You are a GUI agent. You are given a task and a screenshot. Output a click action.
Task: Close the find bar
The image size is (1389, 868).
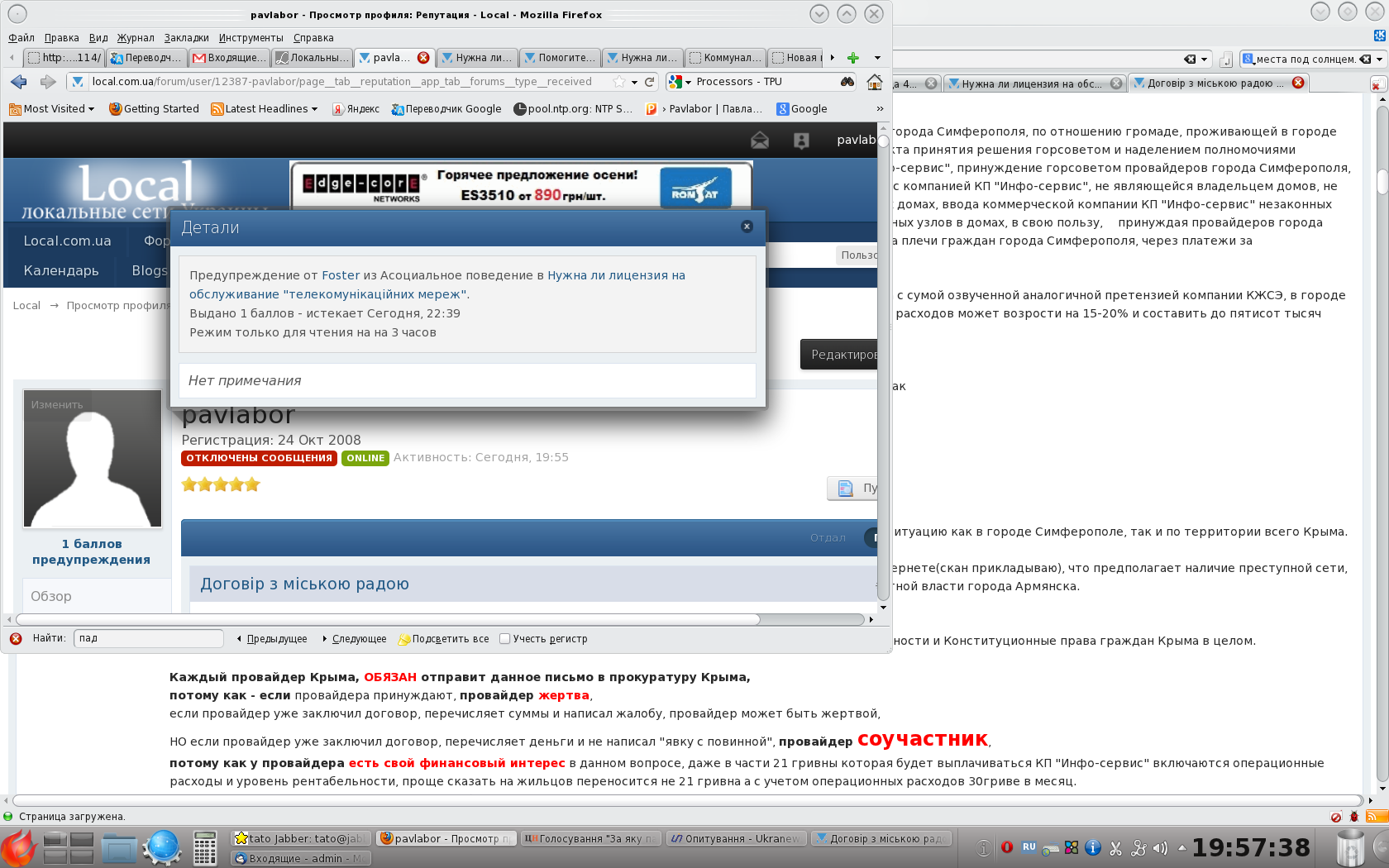[16, 639]
